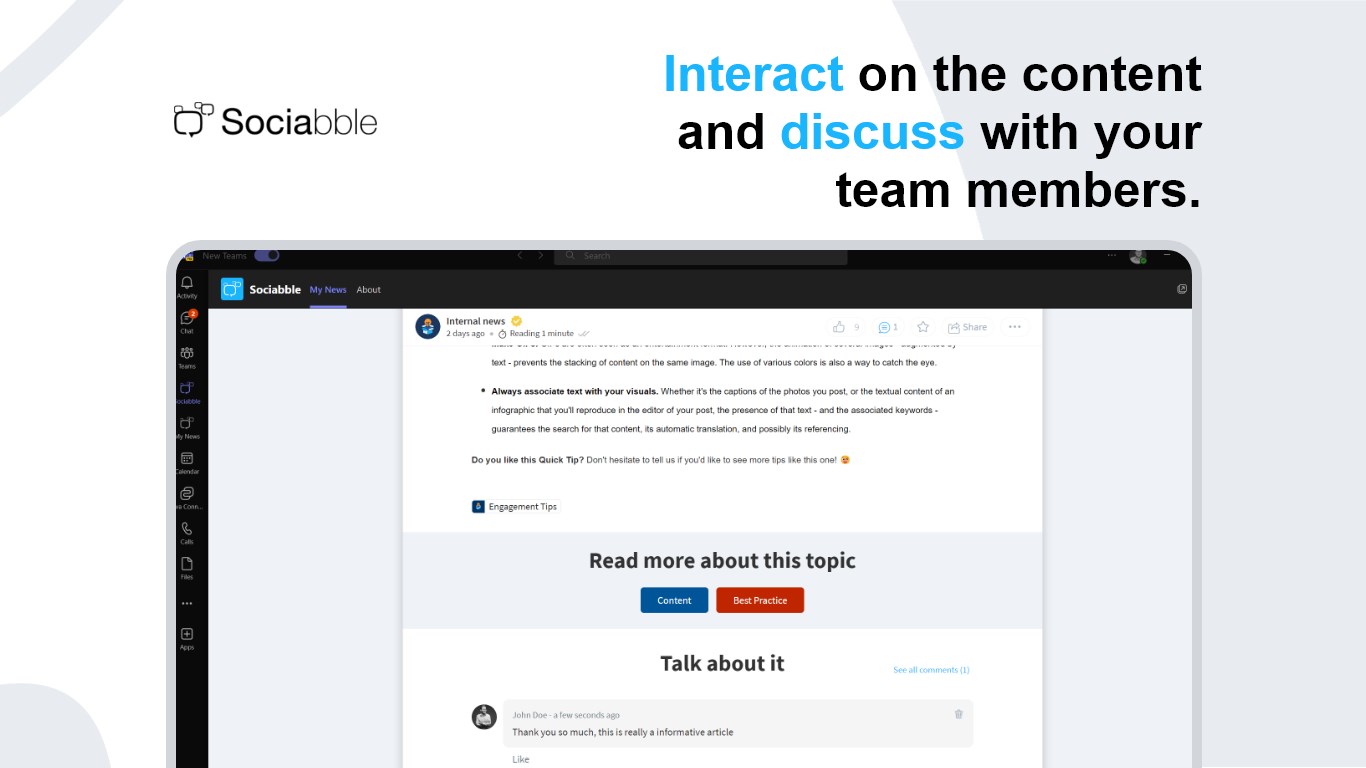Open Calls in the sidebar
The image size is (1366, 768).
(x=187, y=532)
